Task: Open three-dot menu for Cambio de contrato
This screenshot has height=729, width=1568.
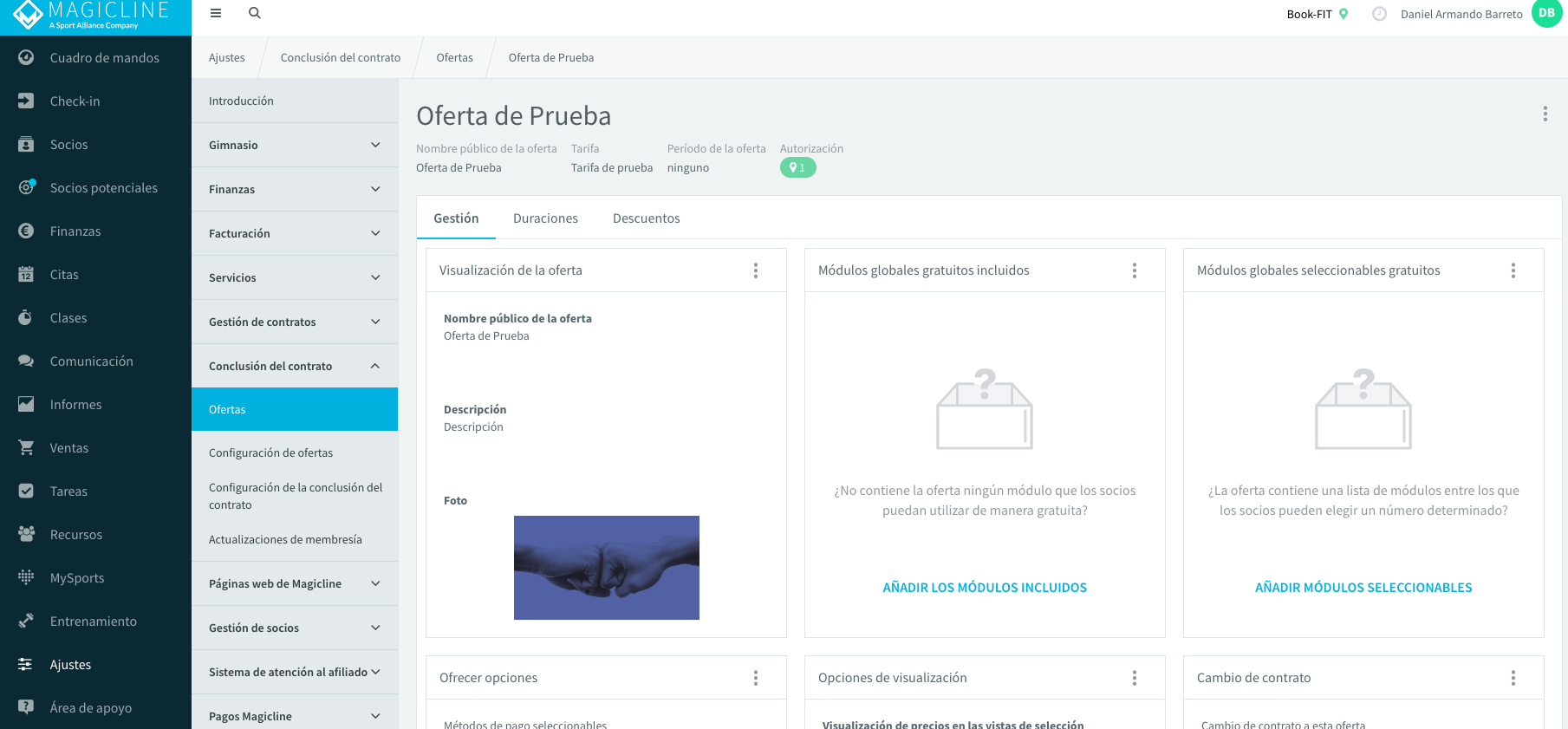Action: coord(1513,678)
